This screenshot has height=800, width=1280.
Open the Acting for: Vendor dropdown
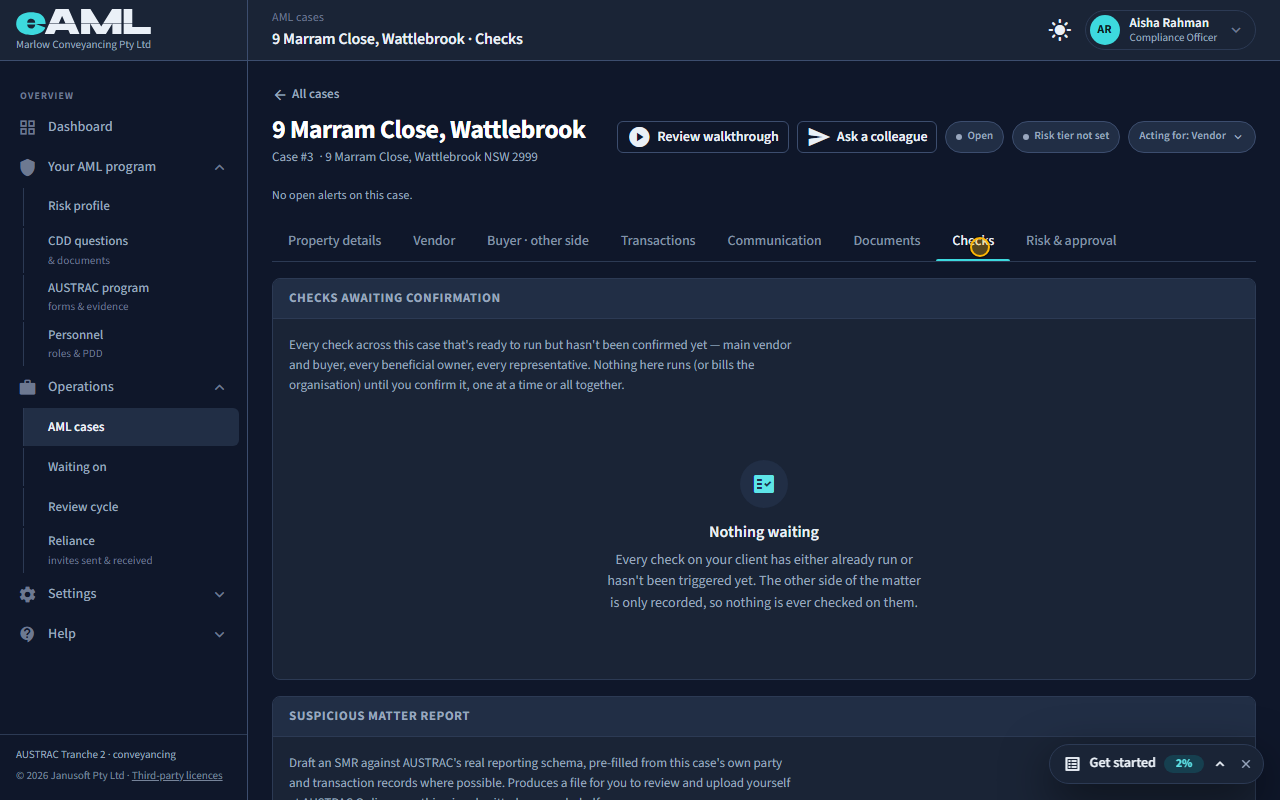click(x=1191, y=137)
